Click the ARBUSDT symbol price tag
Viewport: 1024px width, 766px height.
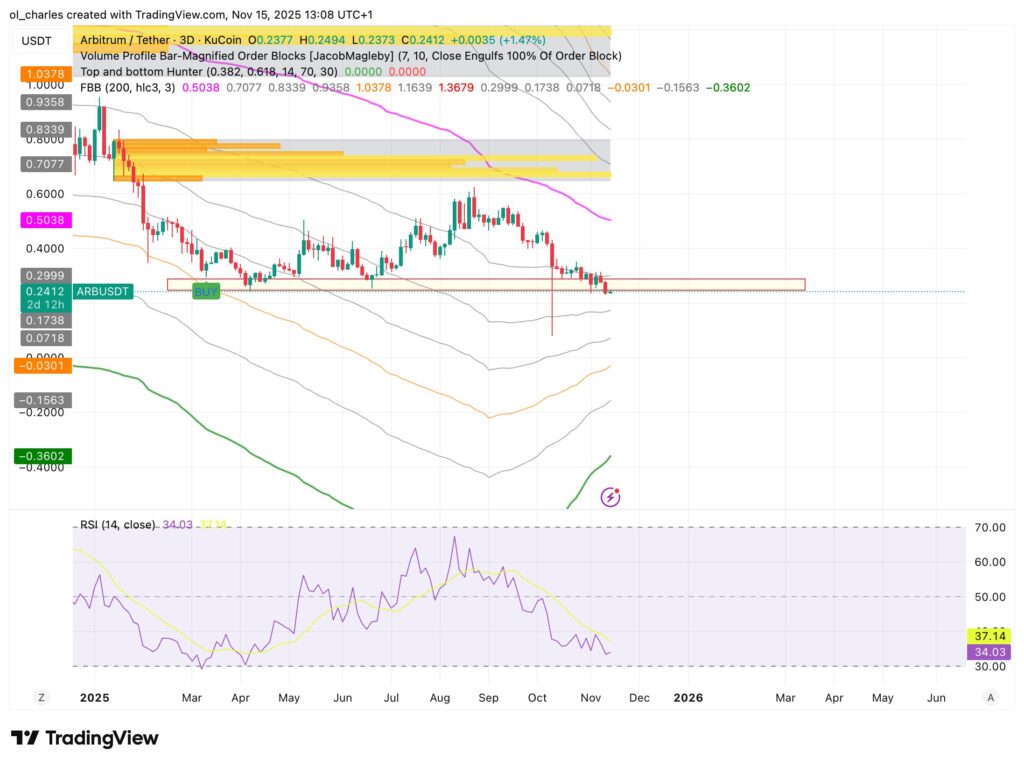coord(104,292)
